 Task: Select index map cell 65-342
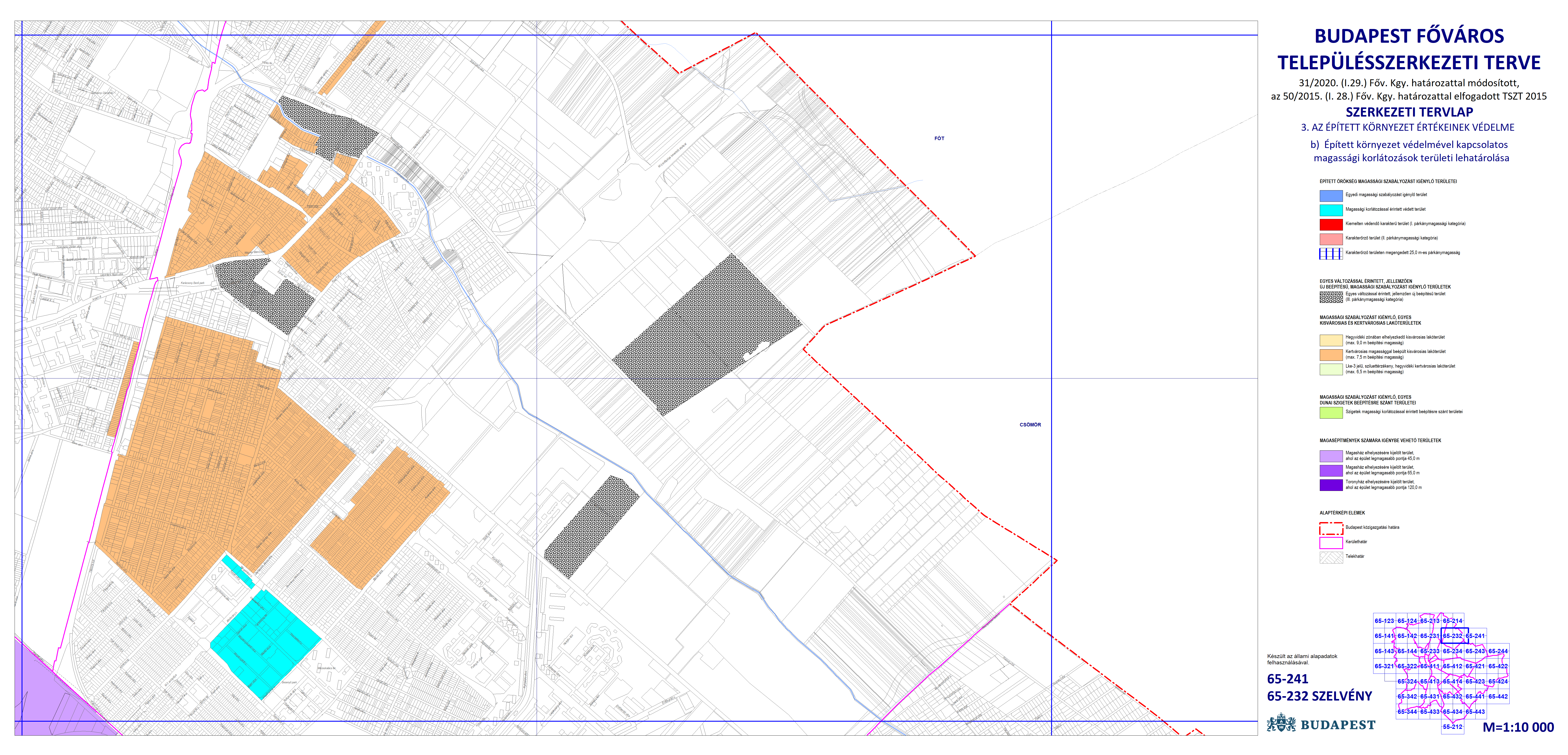click(x=1407, y=697)
